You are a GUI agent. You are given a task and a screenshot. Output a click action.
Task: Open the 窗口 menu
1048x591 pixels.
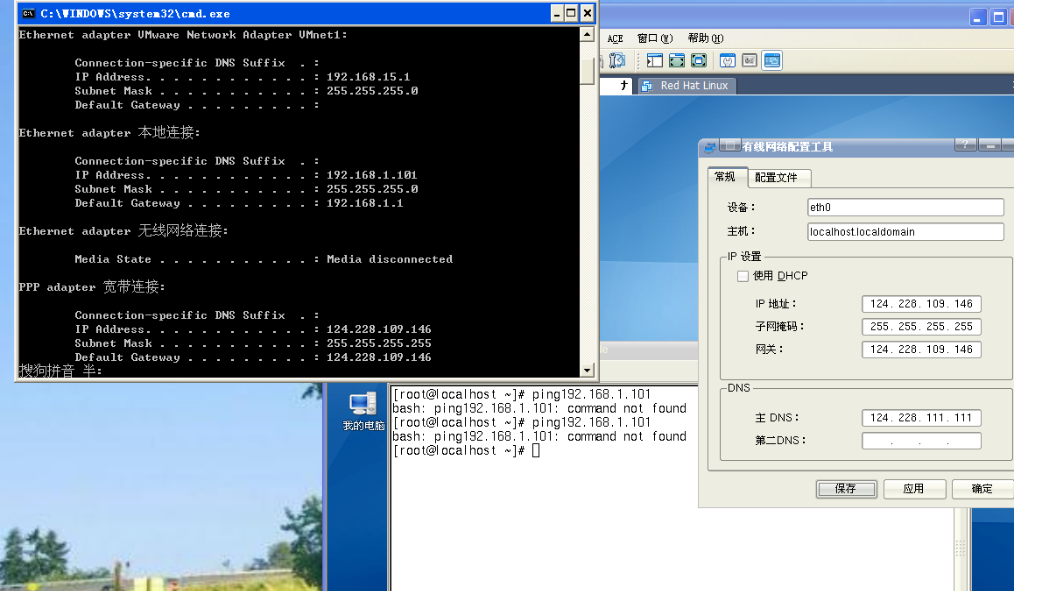coord(654,39)
